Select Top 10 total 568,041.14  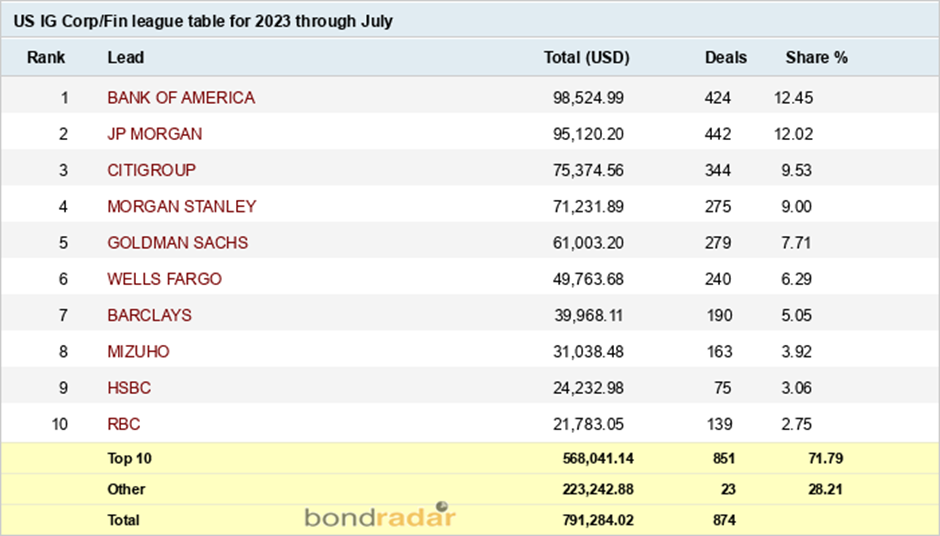click(x=598, y=459)
